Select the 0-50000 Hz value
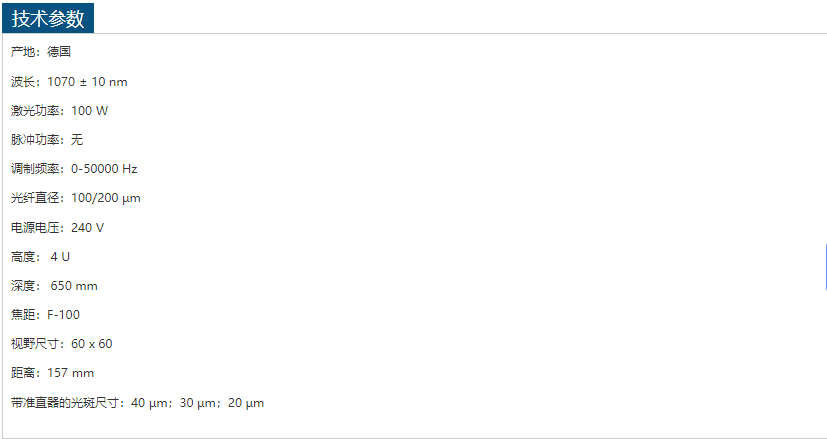 104,169
